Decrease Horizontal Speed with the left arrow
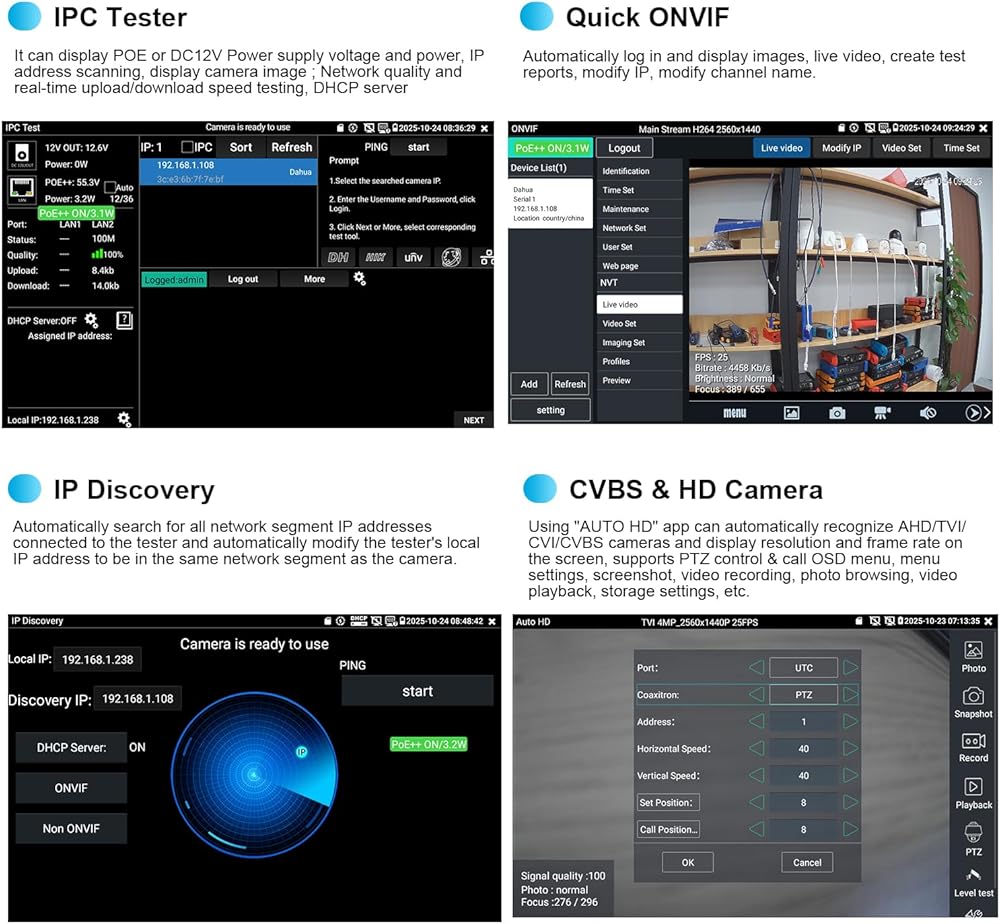 (x=757, y=748)
